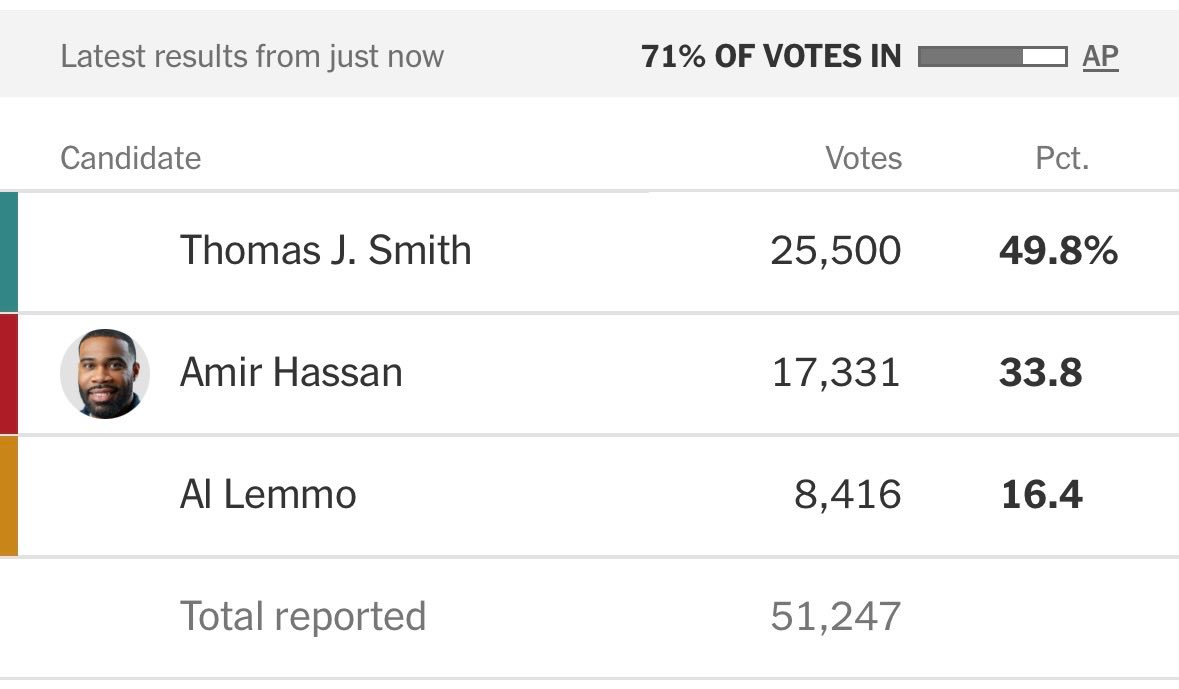1179x689 pixels.
Task: Click the Pct. column header
Action: 1062,159
